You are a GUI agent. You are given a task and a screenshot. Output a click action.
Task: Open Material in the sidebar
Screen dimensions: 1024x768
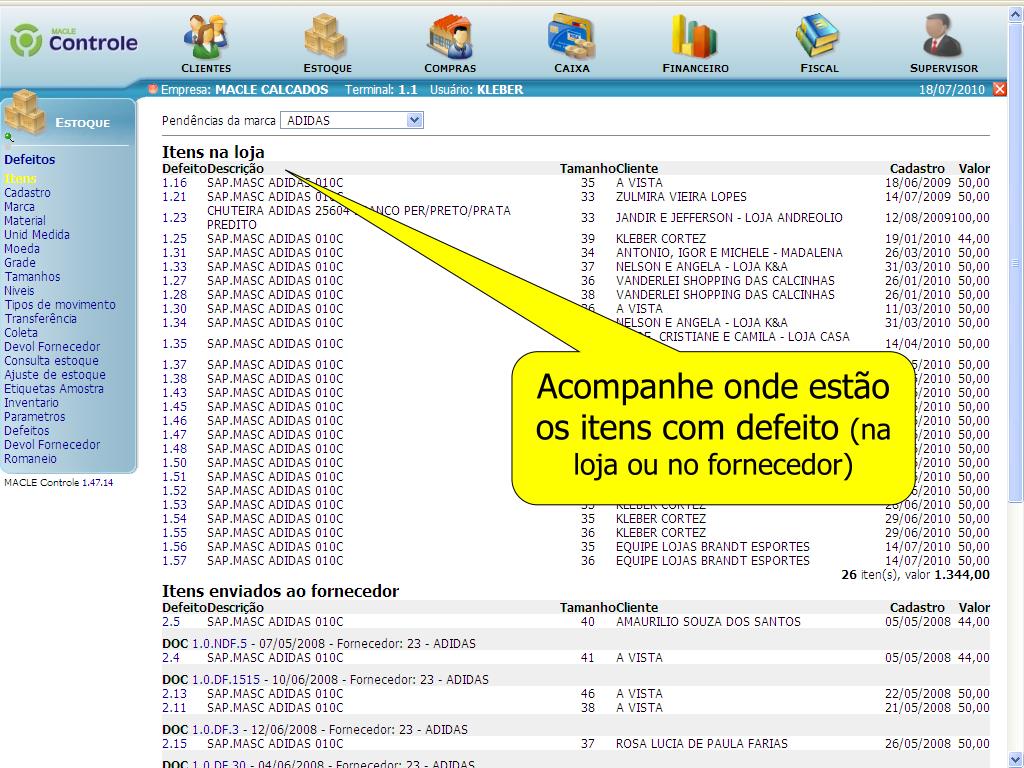click(25, 221)
